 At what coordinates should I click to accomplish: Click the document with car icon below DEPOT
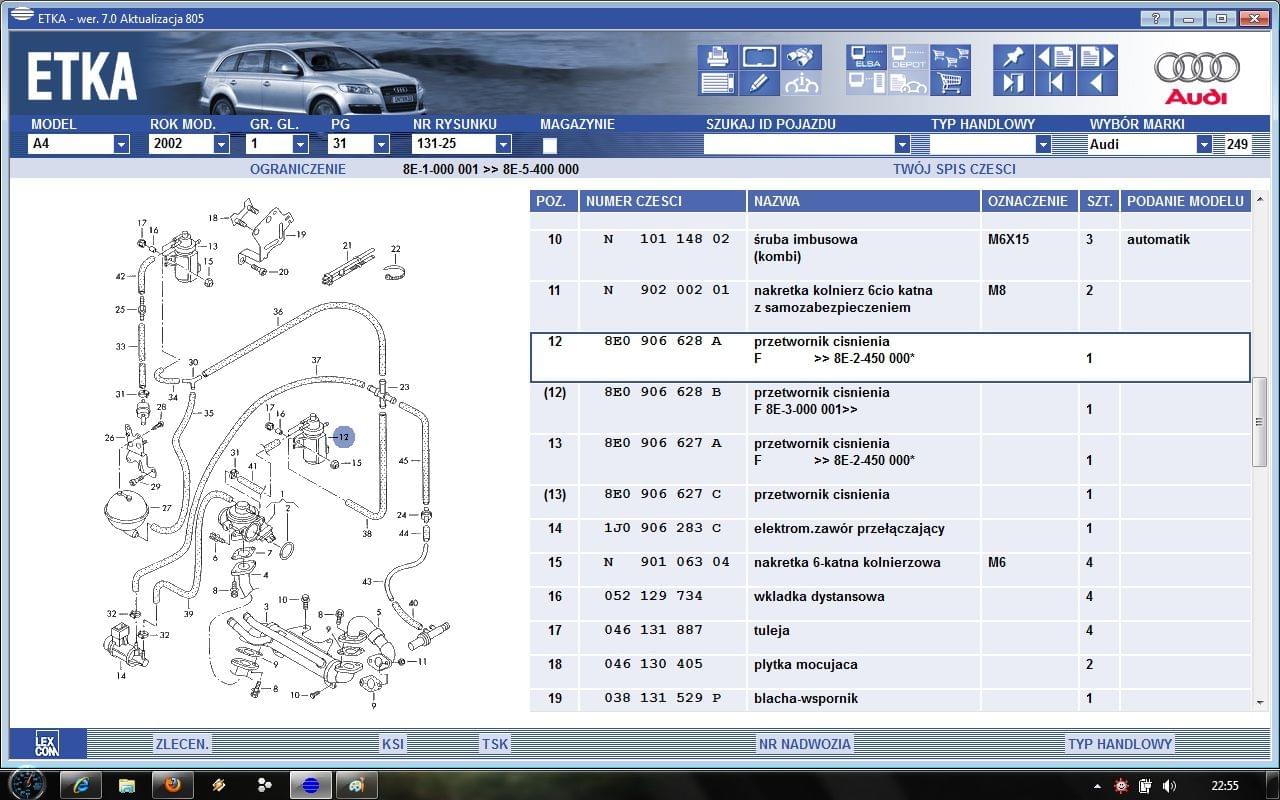click(x=908, y=83)
